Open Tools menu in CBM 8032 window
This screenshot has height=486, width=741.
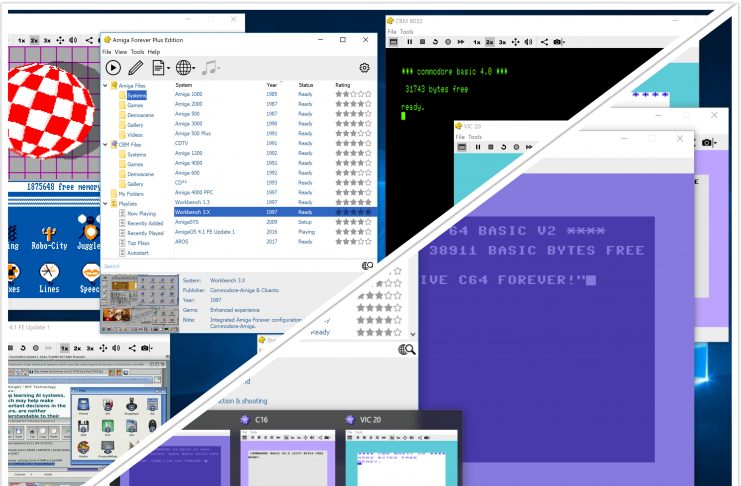pos(406,32)
